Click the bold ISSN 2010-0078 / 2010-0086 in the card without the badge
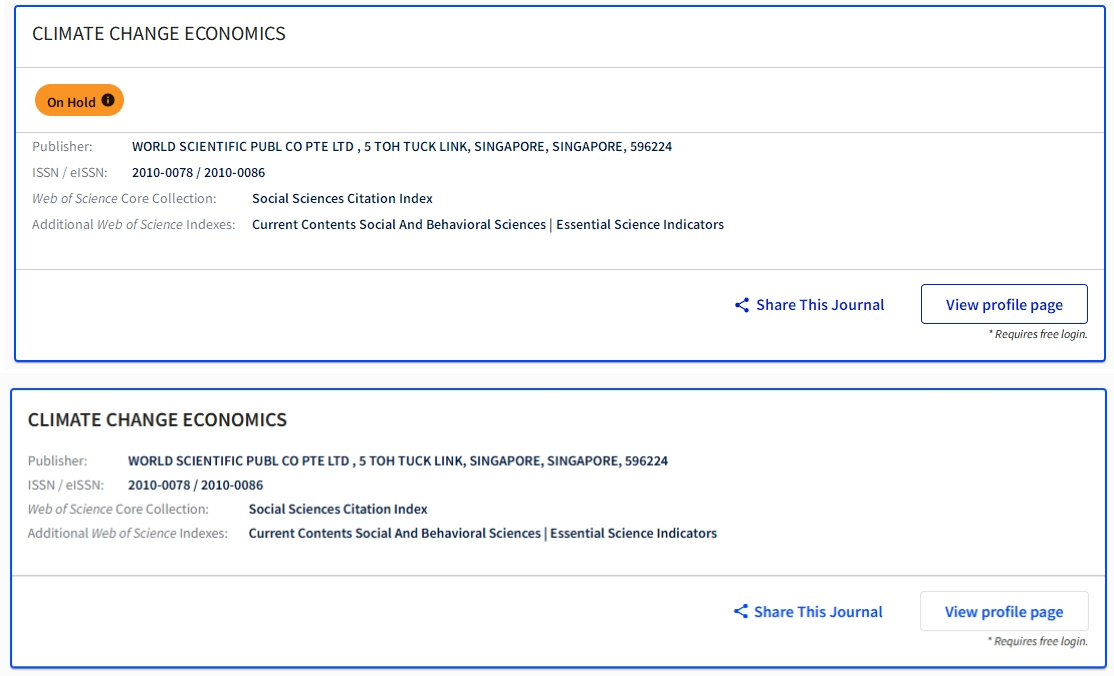Screen dimensions: 1114x676 [x=195, y=485]
